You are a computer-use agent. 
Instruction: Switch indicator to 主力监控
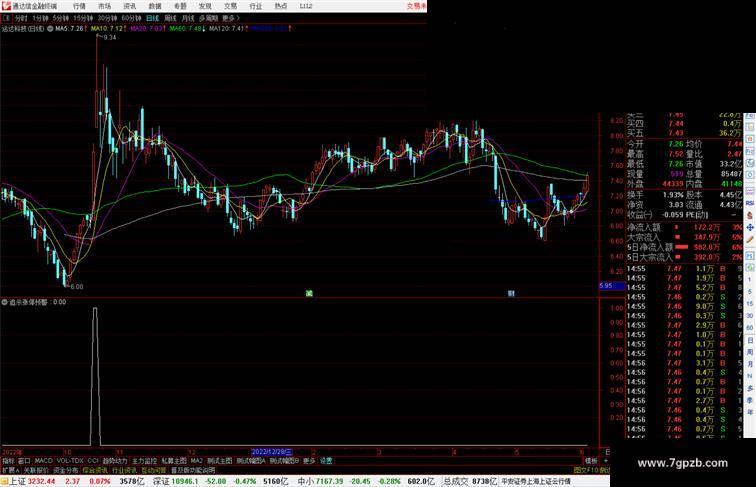(144, 461)
